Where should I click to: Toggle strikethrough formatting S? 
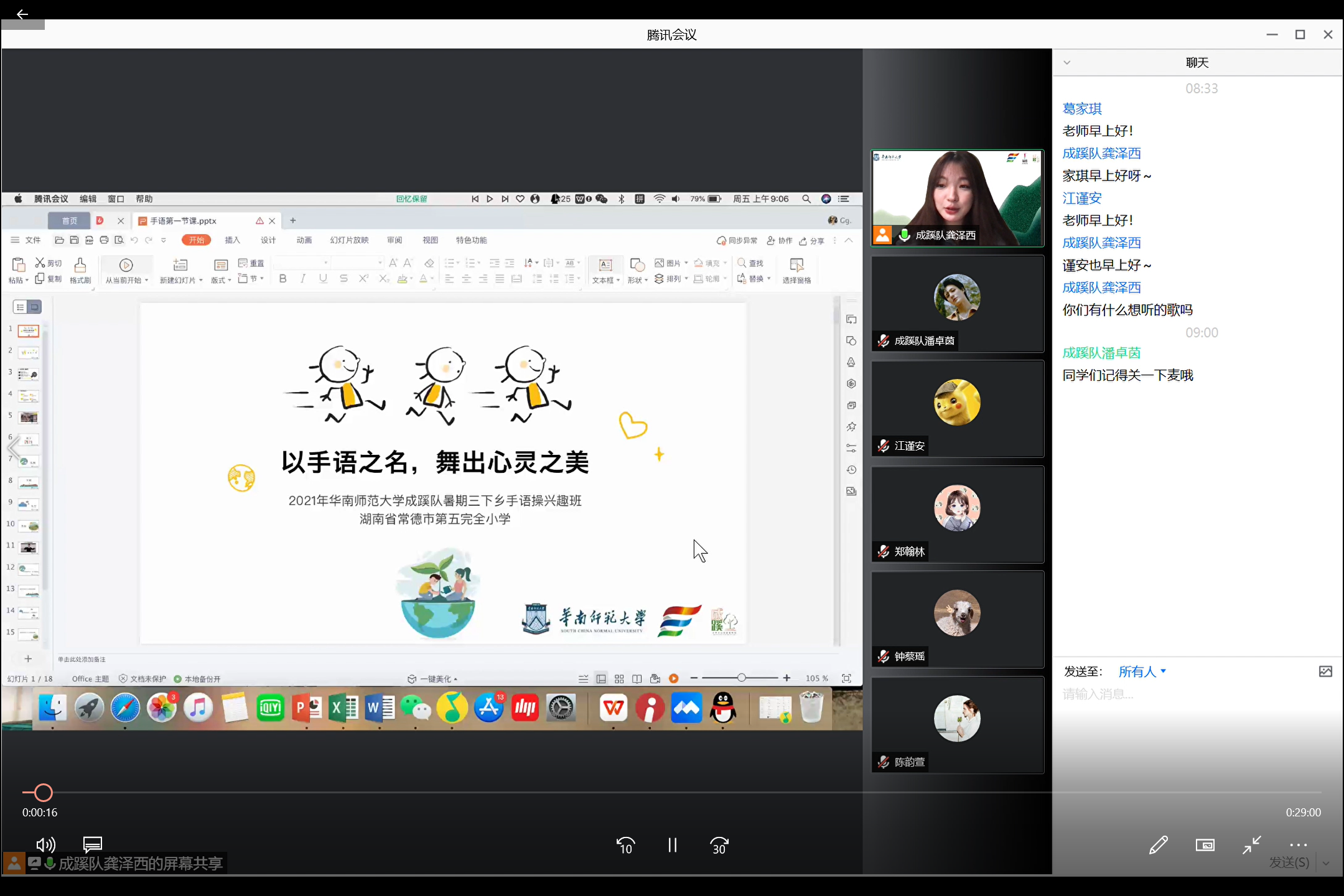click(x=343, y=279)
